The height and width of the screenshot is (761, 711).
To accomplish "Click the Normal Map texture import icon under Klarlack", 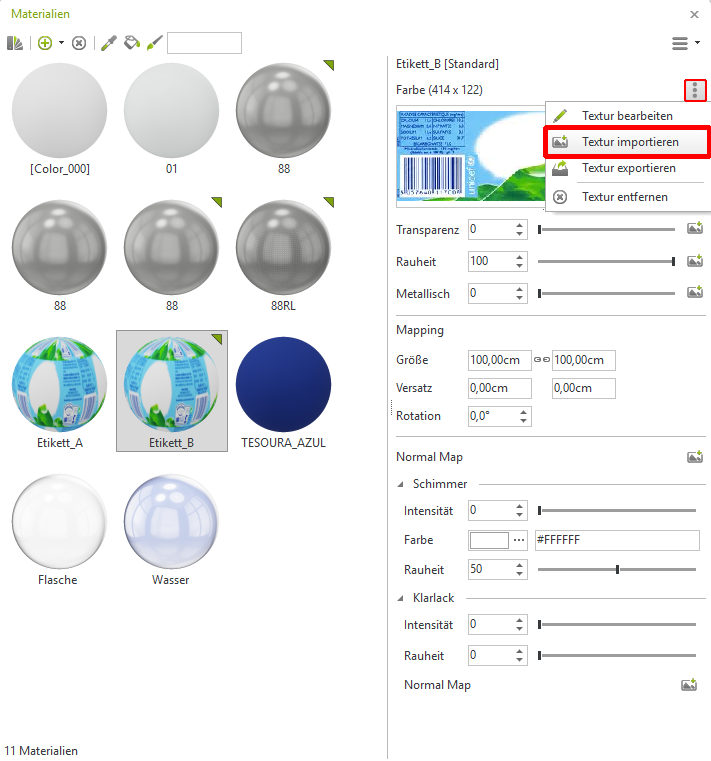I will (x=688, y=685).
